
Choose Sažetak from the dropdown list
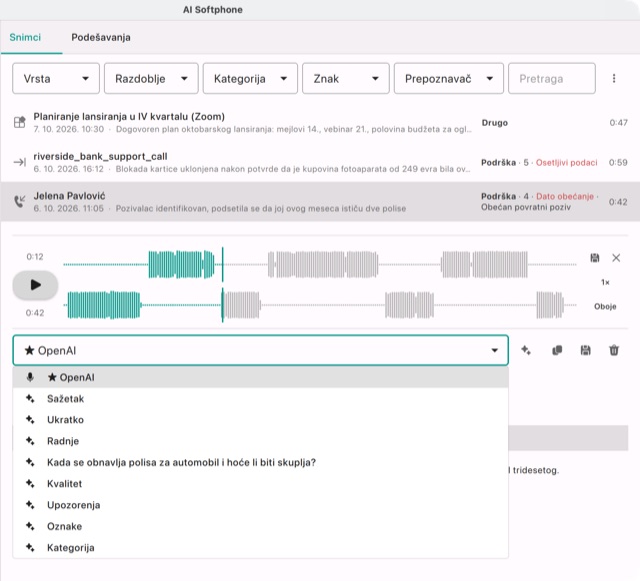coord(260,398)
